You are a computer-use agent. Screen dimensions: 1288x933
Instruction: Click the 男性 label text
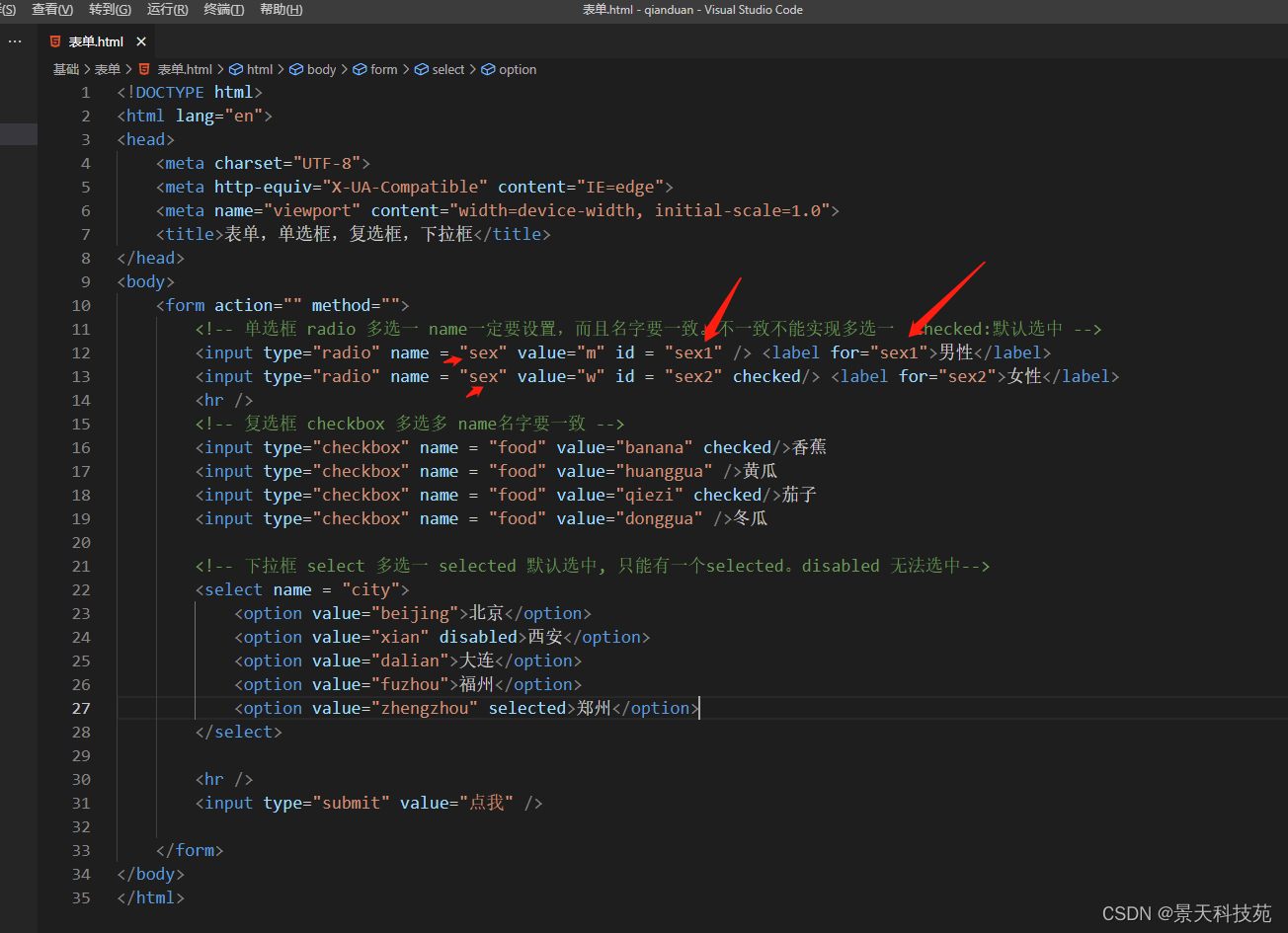coord(955,352)
